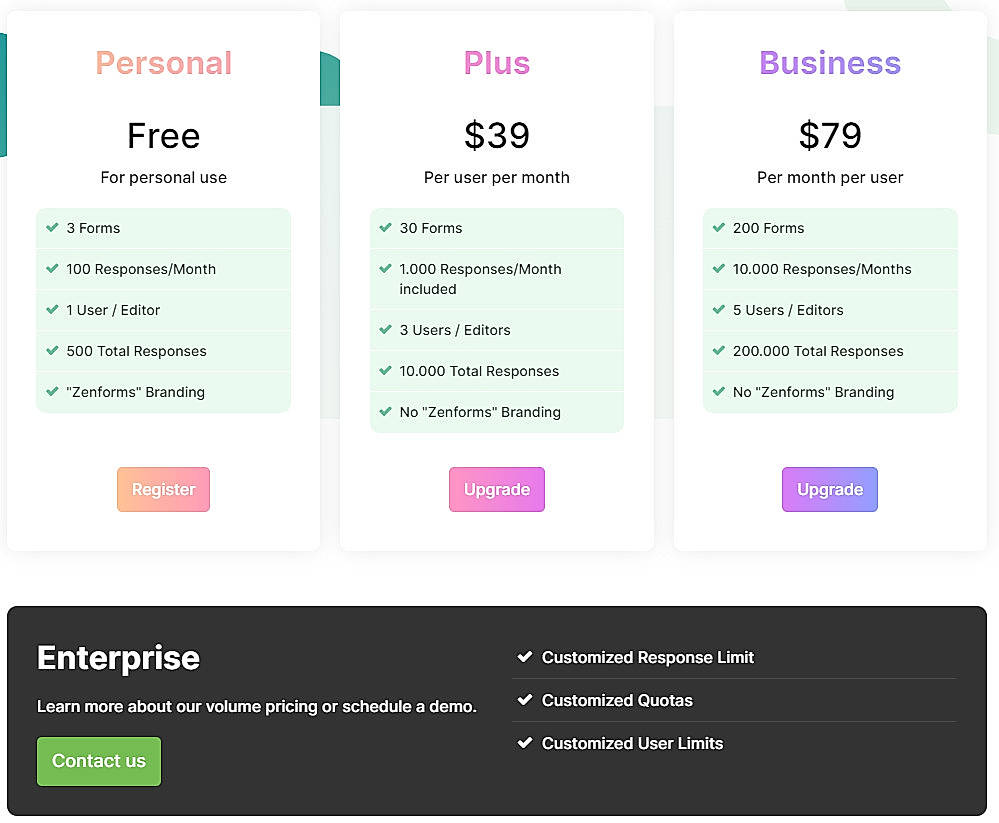Image resolution: width=999 pixels, height=823 pixels.
Task: Click the checkmark beside "No "Zenforms" Branding" in Business
Action: 718,392
